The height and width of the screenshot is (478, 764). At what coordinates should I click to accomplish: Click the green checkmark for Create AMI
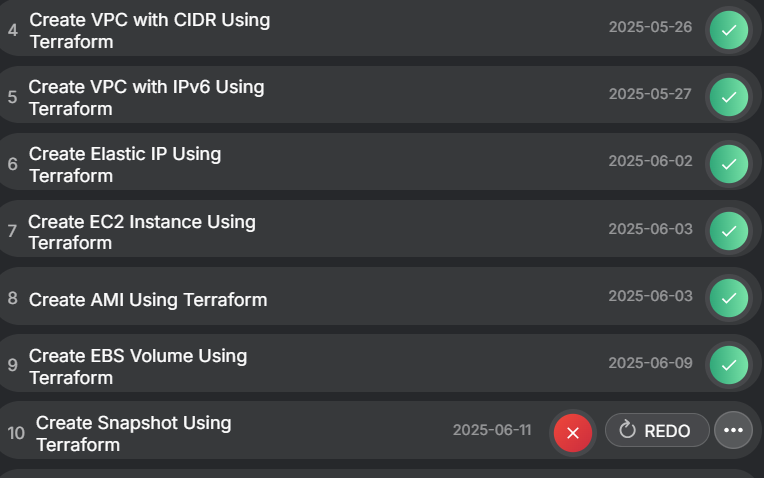tap(729, 298)
